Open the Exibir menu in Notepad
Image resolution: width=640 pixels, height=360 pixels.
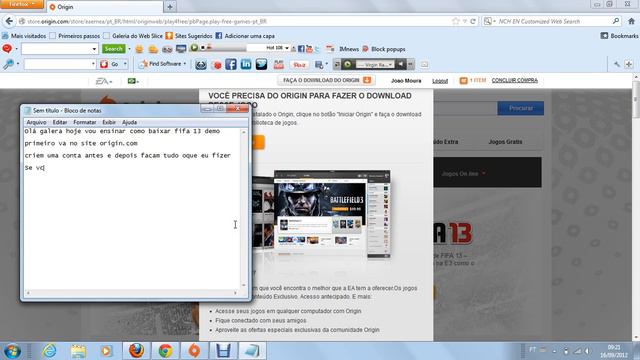[109, 122]
